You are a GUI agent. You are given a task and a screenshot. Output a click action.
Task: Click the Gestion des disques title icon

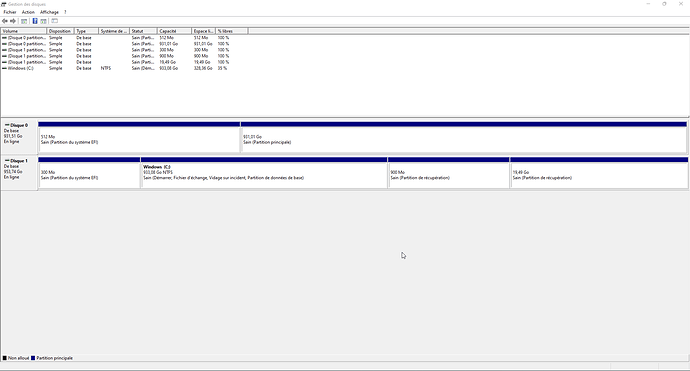4,4
